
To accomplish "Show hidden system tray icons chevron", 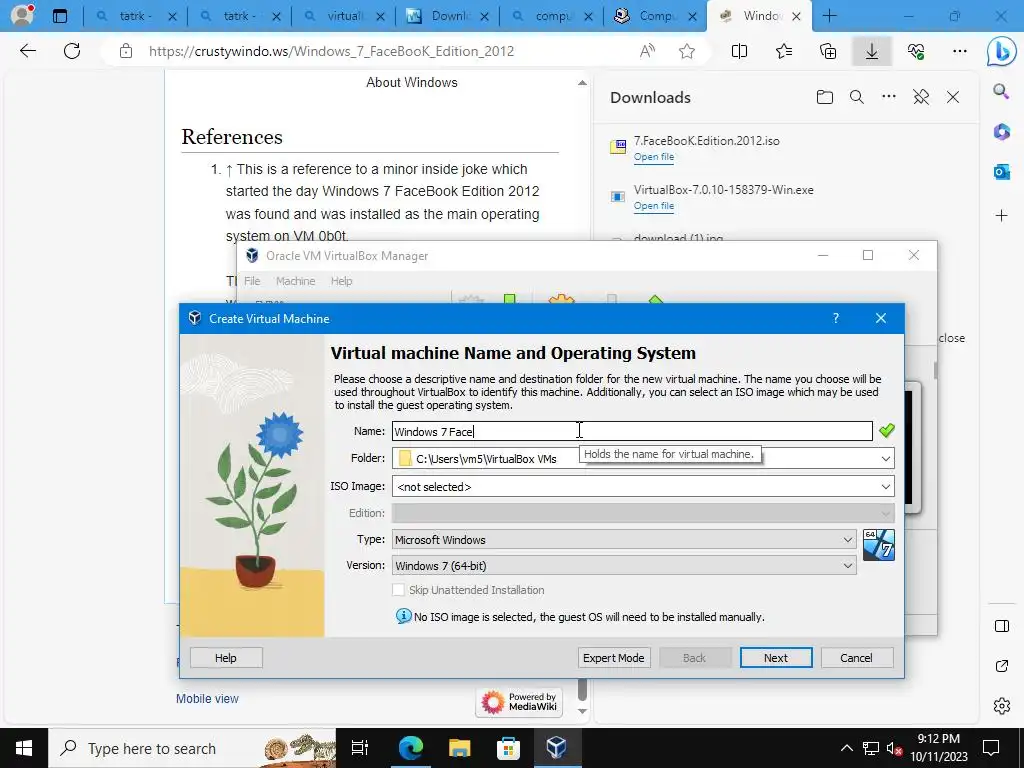I will (x=846, y=748).
